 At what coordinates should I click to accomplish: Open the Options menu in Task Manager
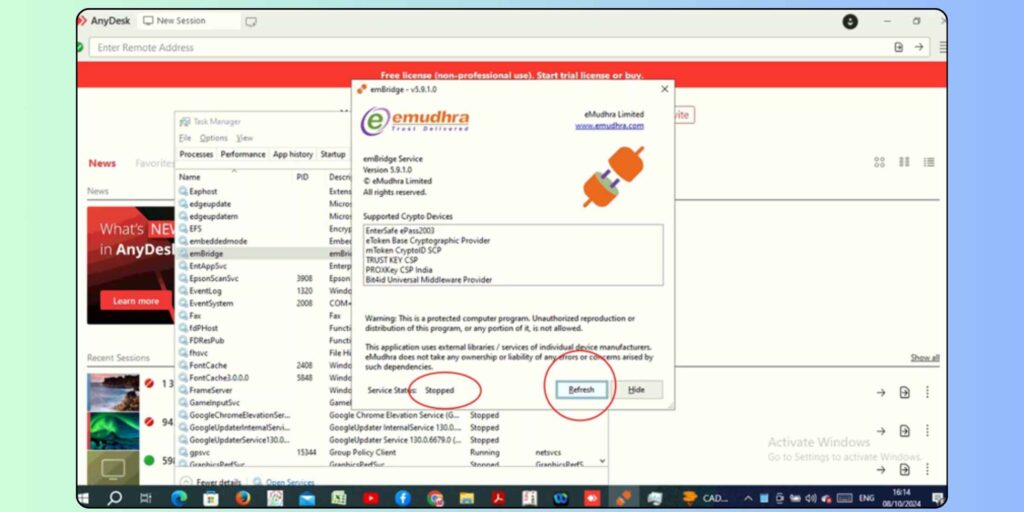214,138
